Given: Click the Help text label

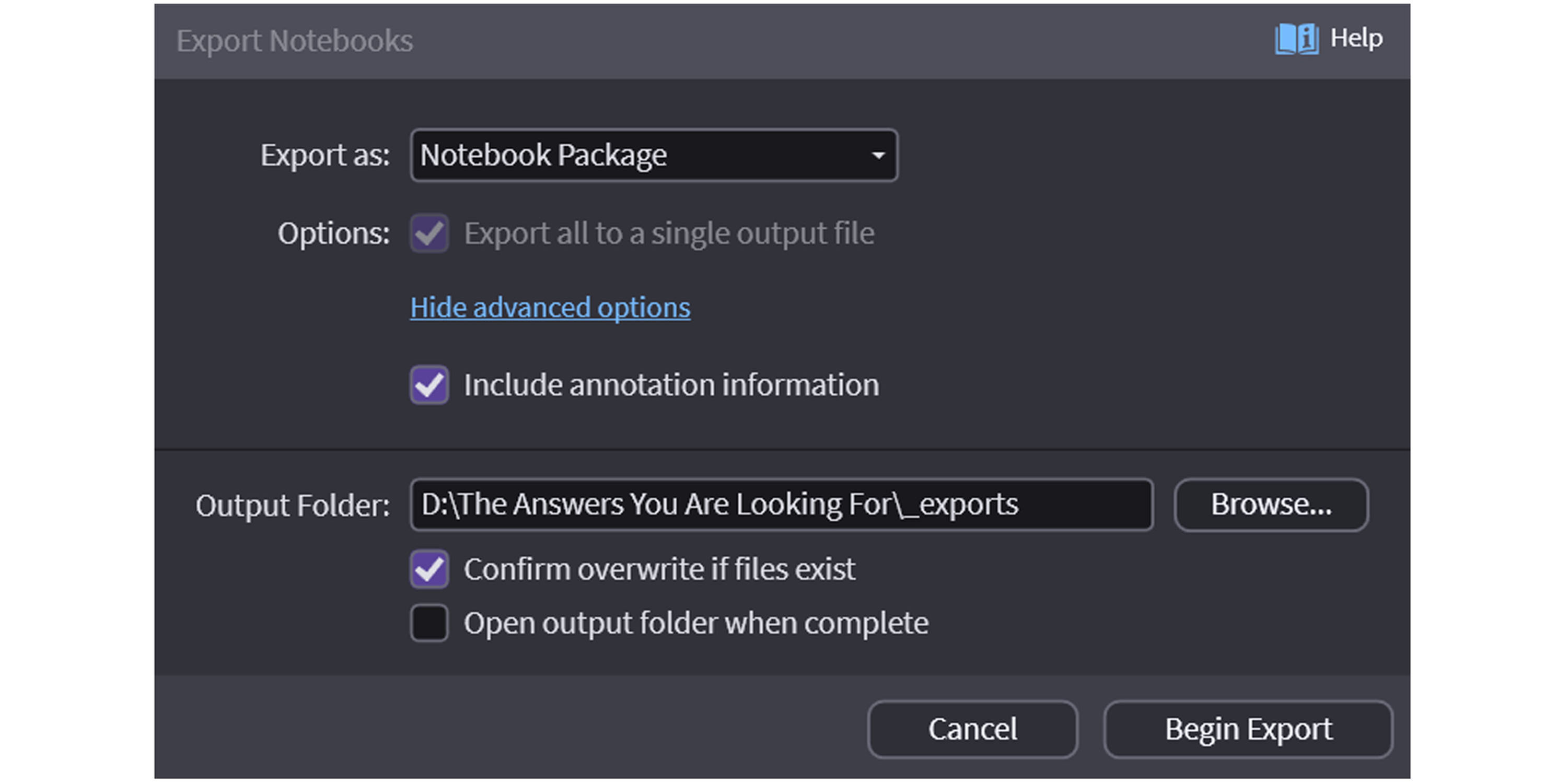Looking at the screenshot, I should click(x=1356, y=38).
